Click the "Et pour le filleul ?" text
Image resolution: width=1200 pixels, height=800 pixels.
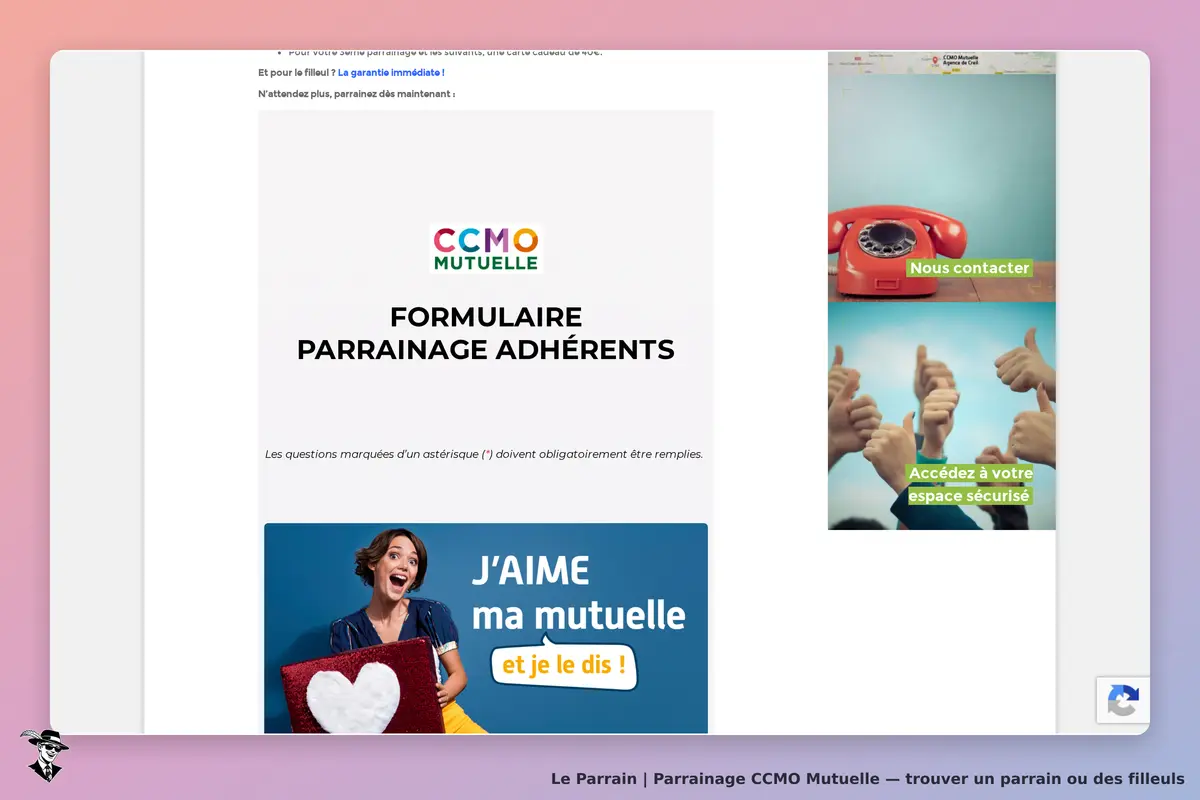(x=296, y=73)
